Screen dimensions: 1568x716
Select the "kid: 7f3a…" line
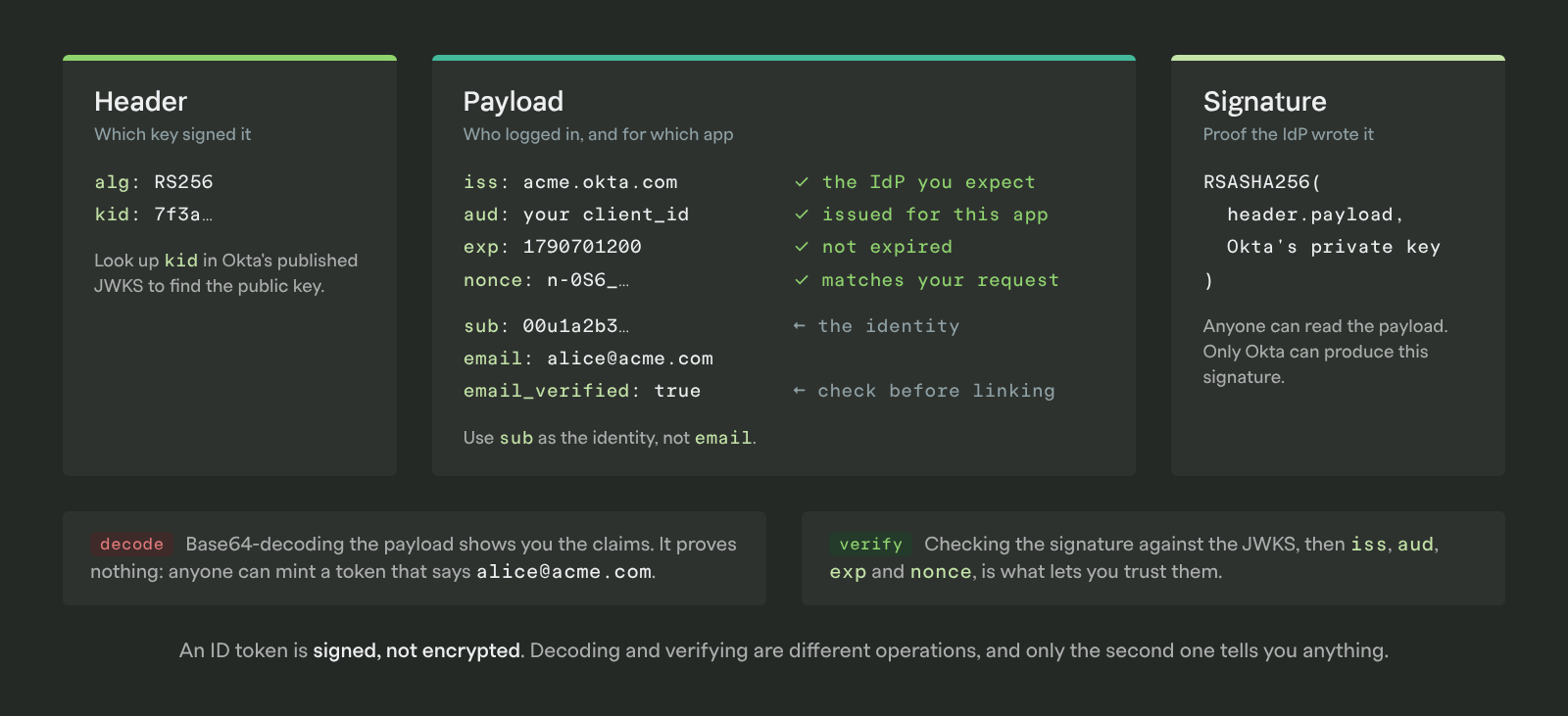click(x=154, y=215)
